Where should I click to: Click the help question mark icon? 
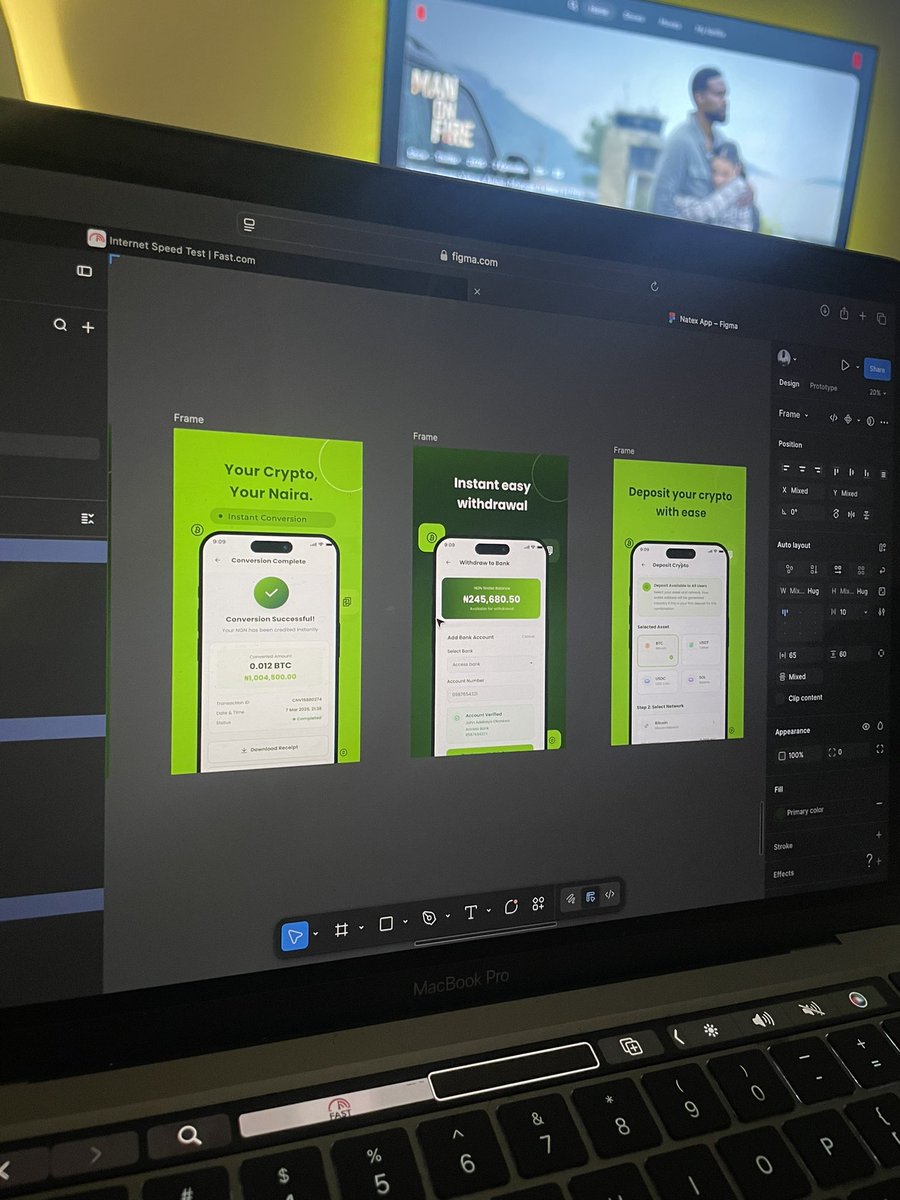tap(869, 860)
